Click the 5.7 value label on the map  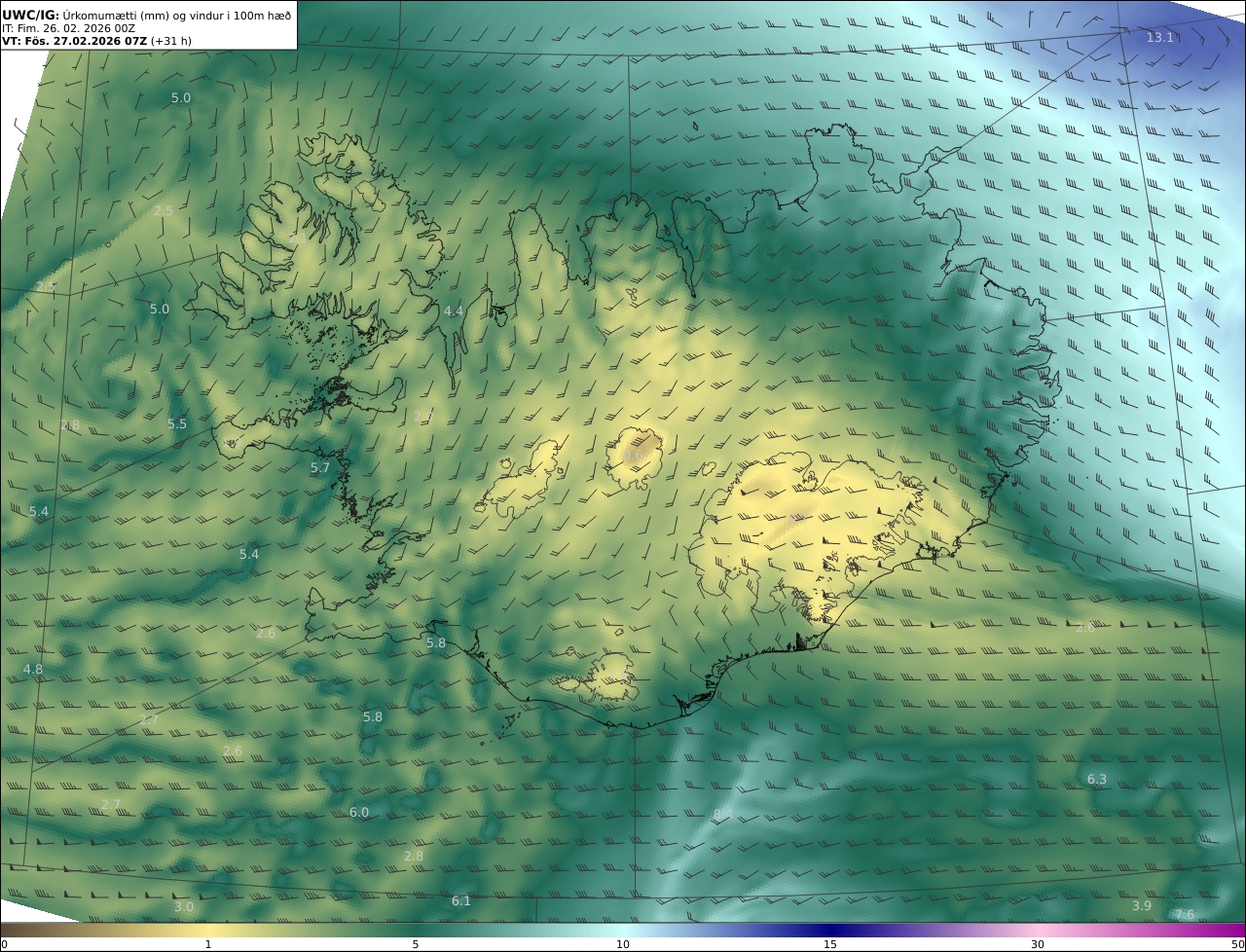coord(320,468)
